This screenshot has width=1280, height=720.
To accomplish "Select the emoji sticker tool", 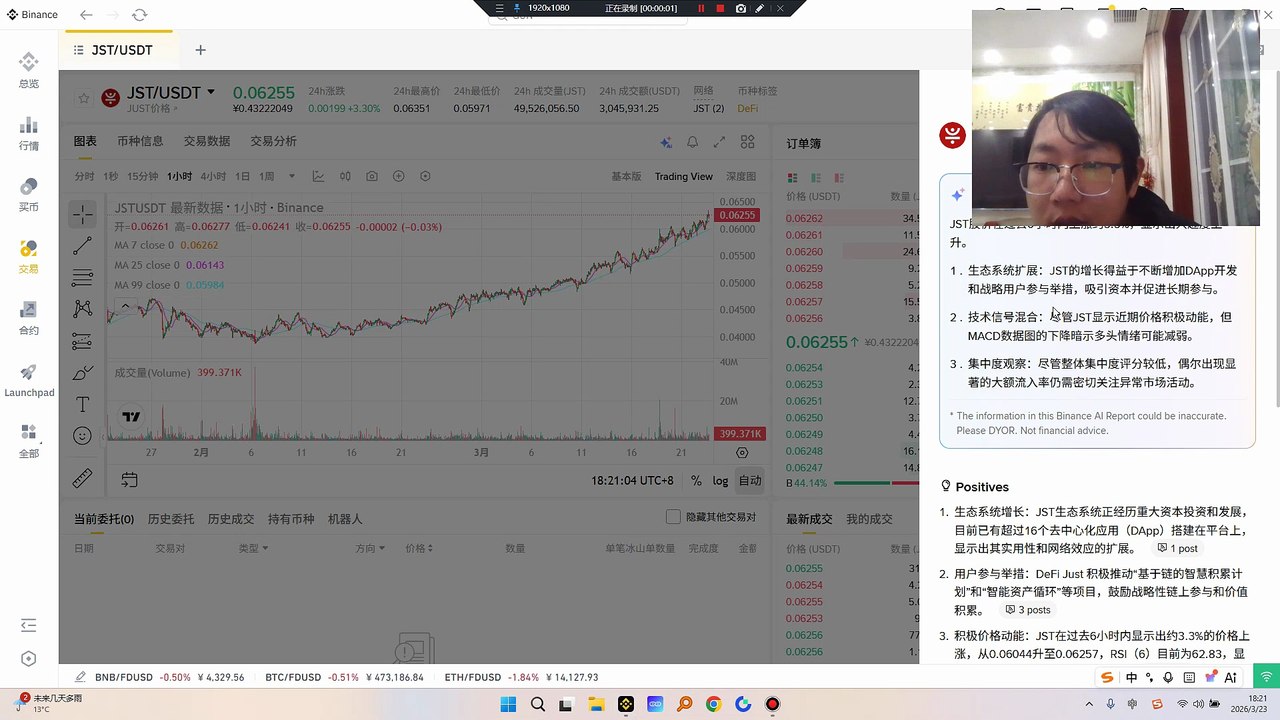I will pyautogui.click(x=83, y=436).
